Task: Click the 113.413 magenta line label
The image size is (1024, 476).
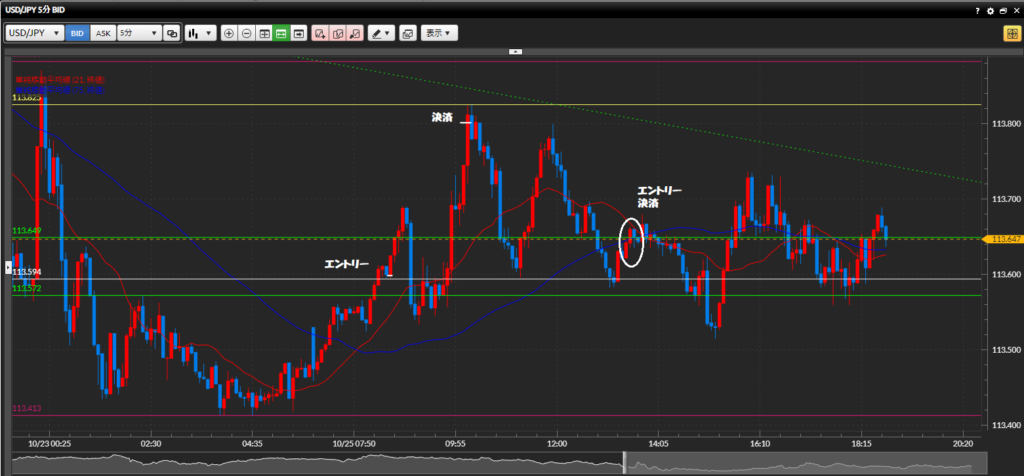Action: click(x=27, y=408)
